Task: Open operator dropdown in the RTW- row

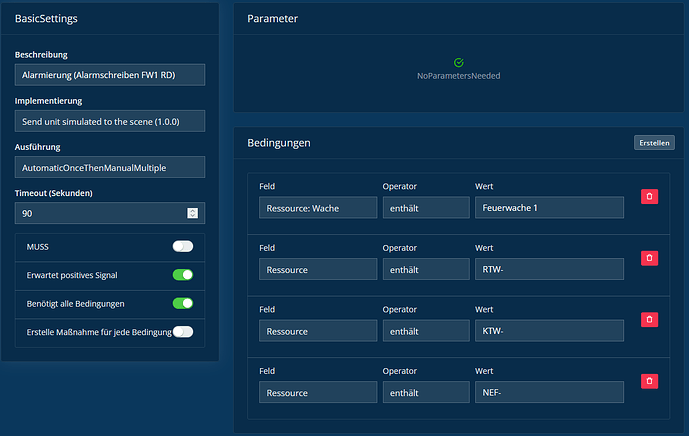Action: tap(426, 269)
